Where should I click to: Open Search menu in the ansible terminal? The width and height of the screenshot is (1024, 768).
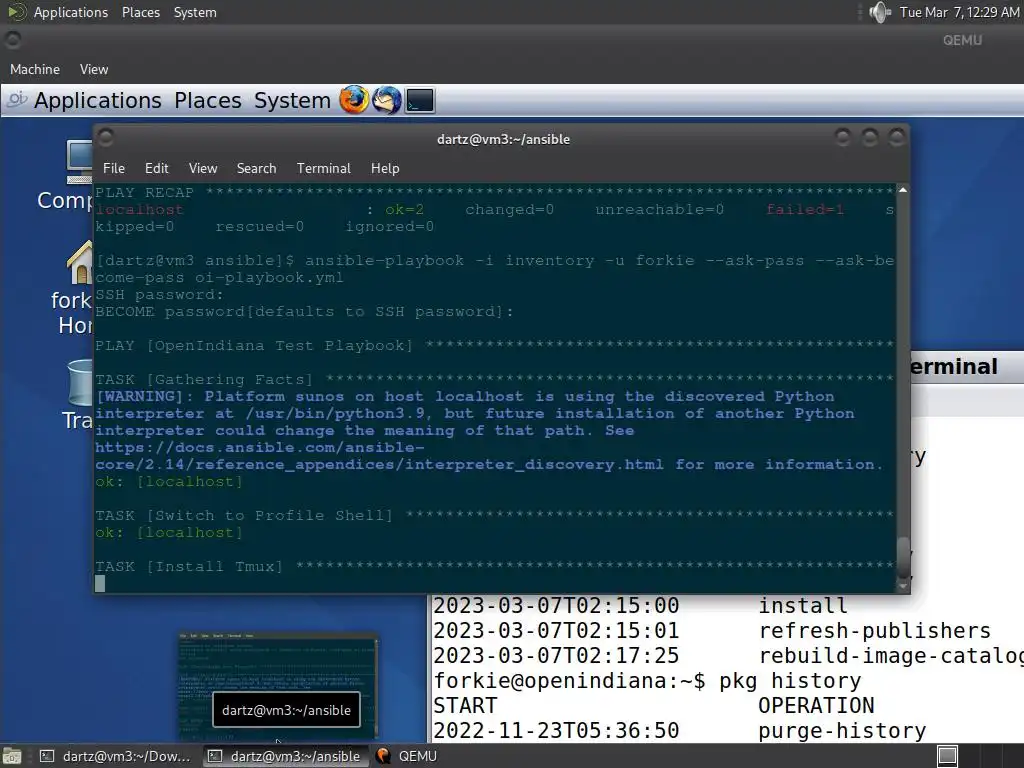[x=256, y=168]
